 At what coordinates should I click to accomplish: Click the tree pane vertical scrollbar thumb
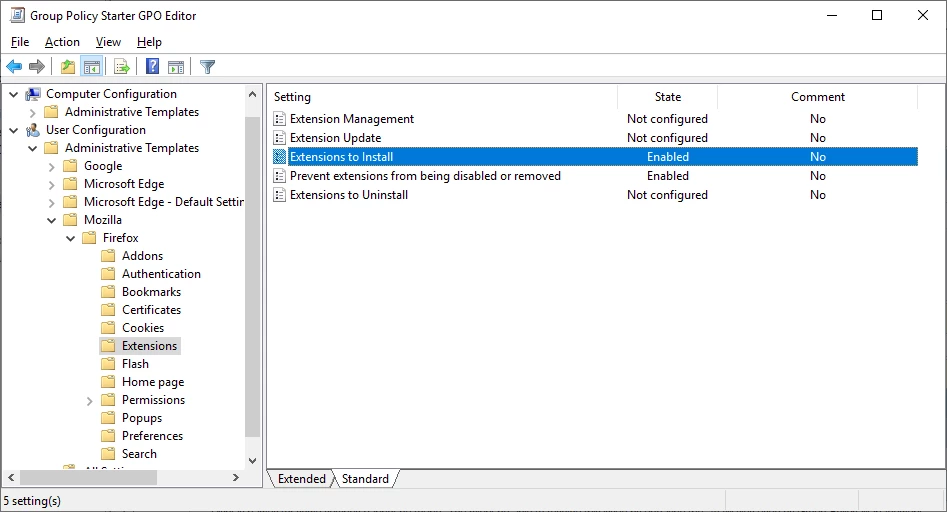[252, 277]
